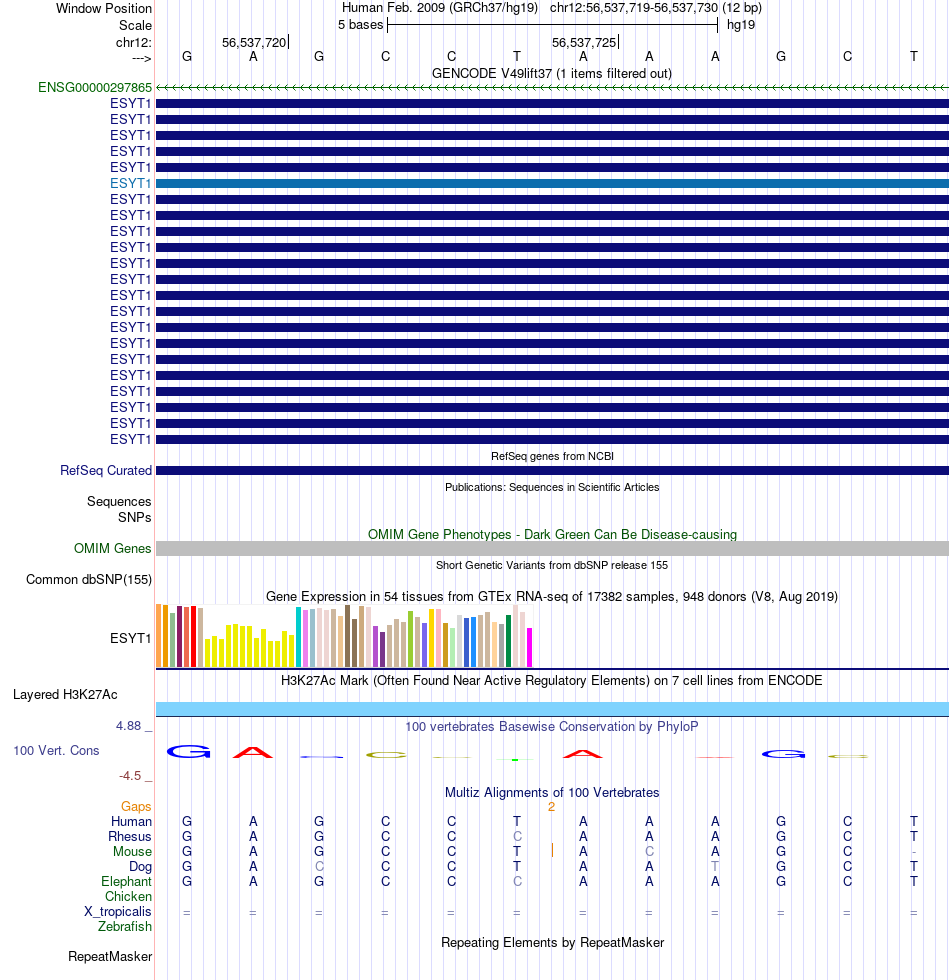This screenshot has height=980, width=950.
Task: Click the Chicken alignment row label
Action: 128,896
